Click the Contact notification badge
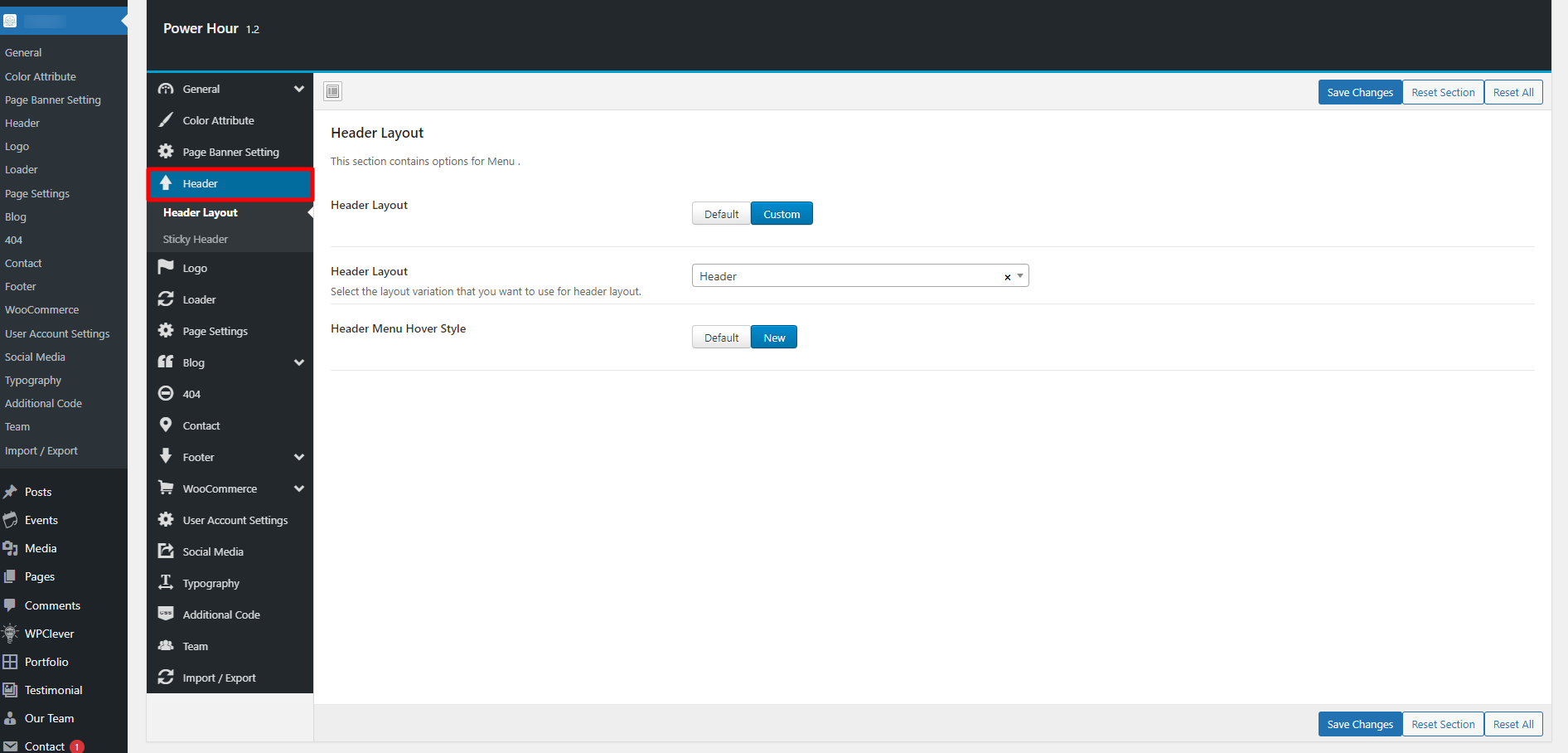 click(77, 746)
